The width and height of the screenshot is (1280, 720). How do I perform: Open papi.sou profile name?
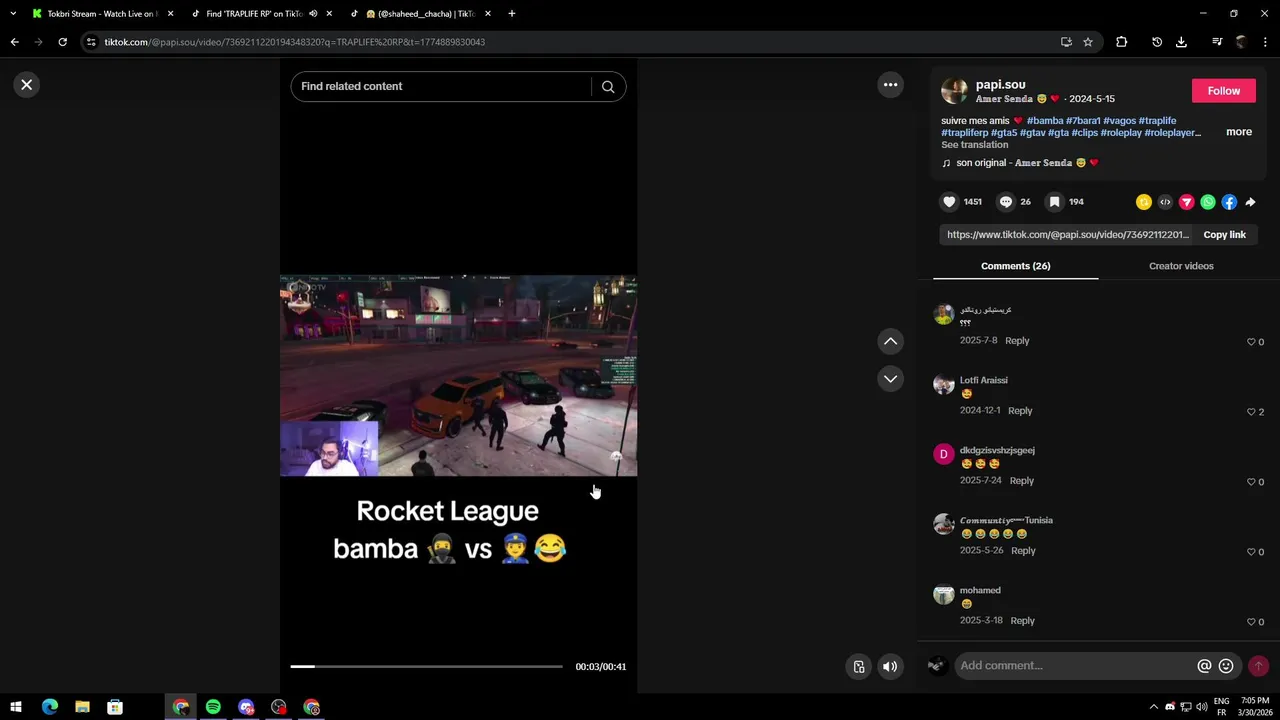click(1000, 85)
